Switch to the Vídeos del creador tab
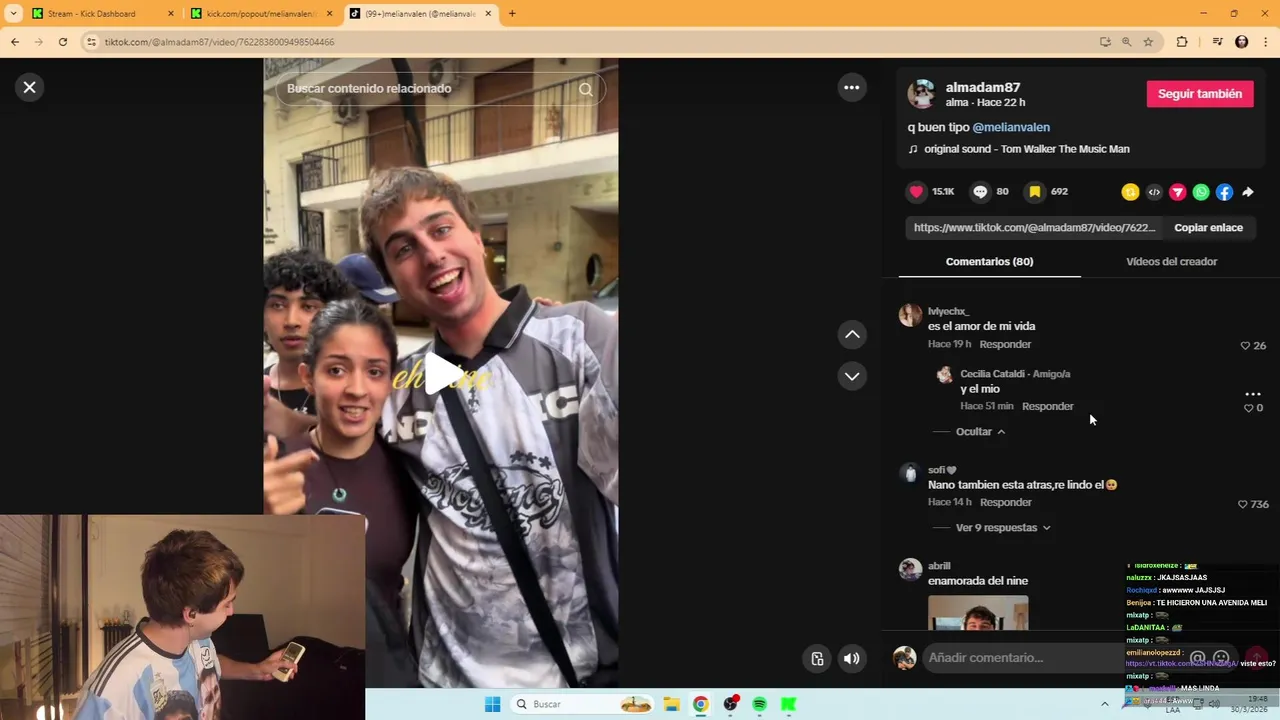The image size is (1280, 720). coord(1171,262)
